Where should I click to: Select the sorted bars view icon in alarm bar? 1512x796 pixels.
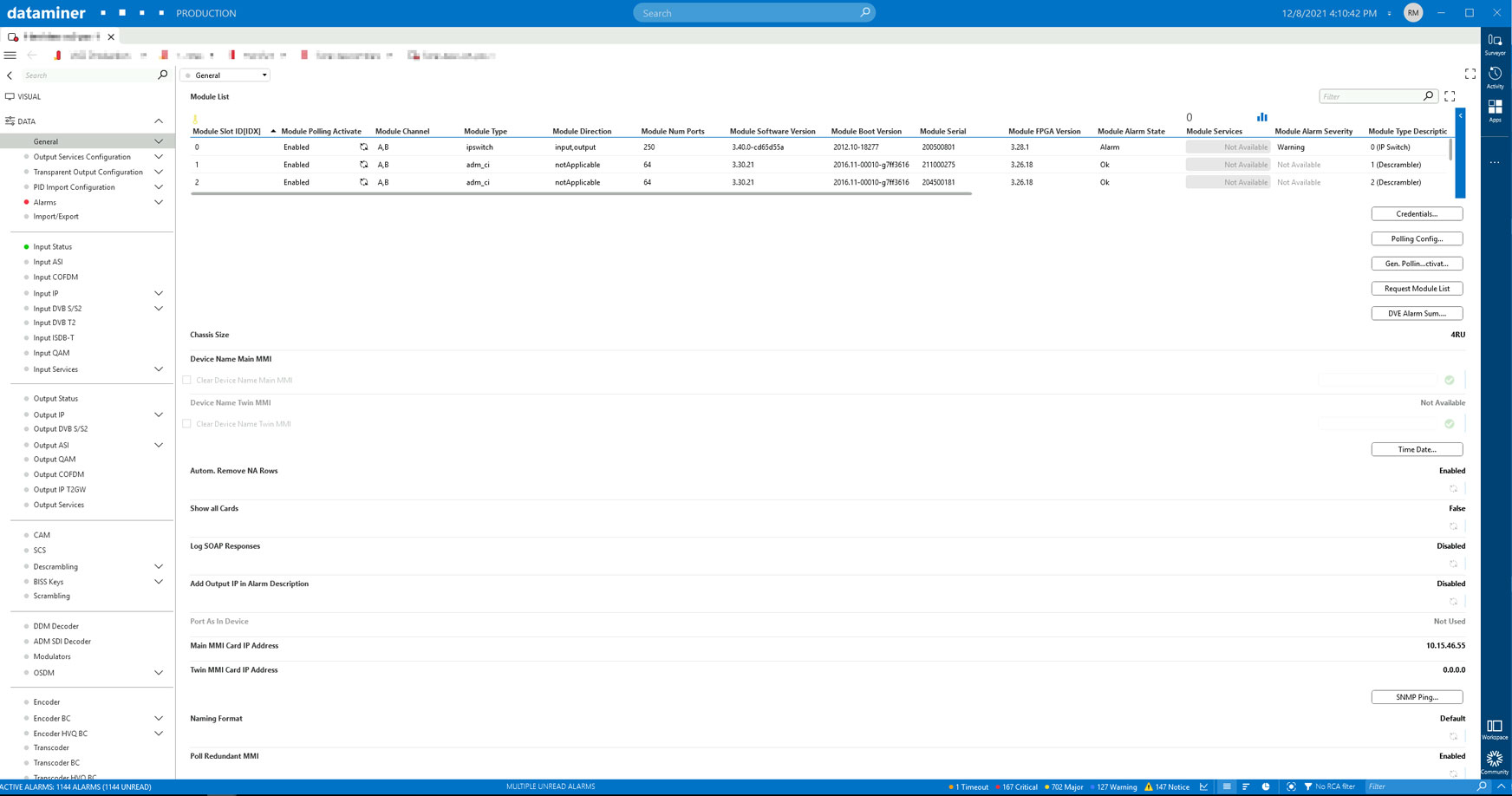[x=1246, y=786]
